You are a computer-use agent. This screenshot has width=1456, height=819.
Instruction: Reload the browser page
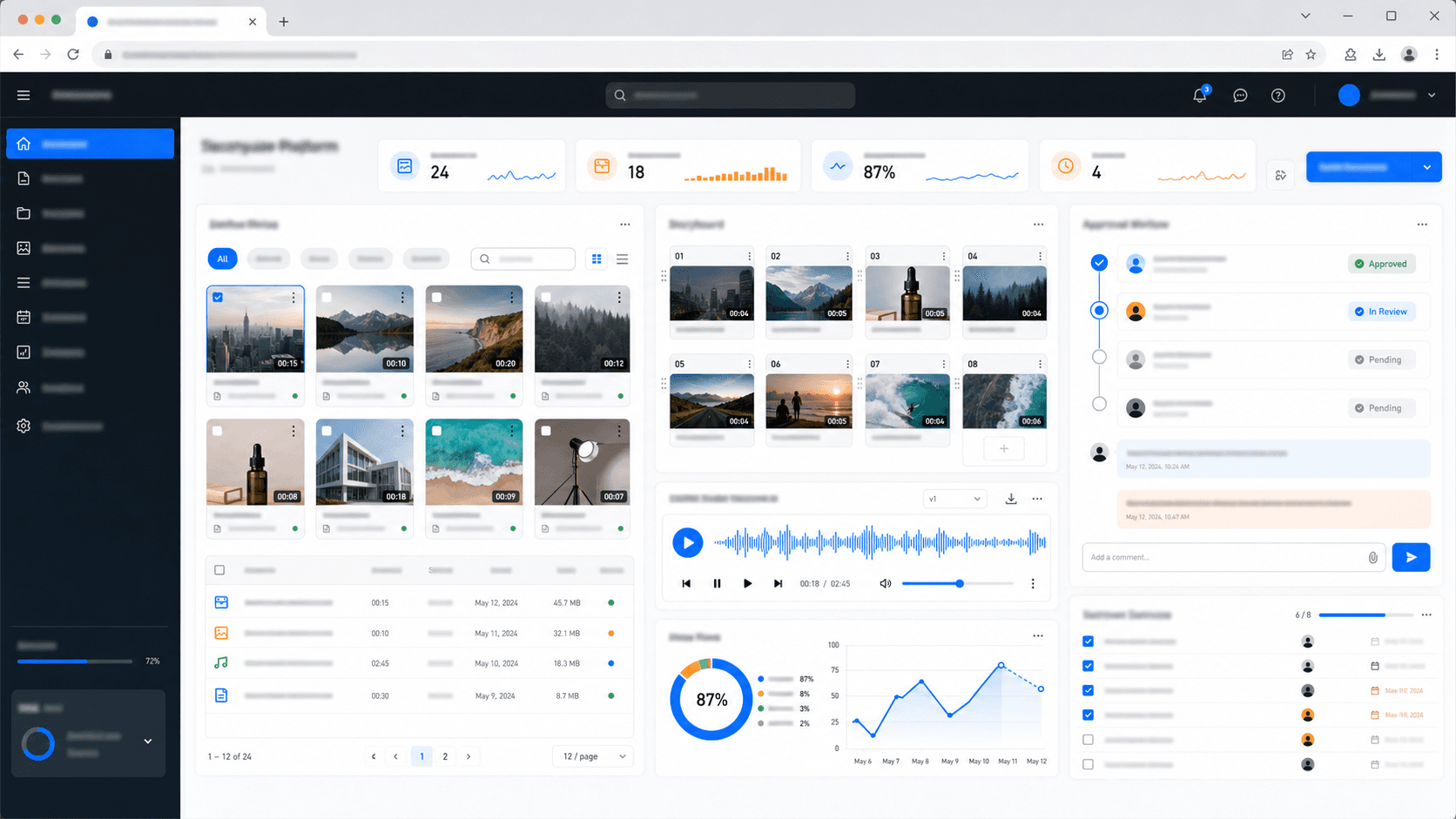pos(73,55)
